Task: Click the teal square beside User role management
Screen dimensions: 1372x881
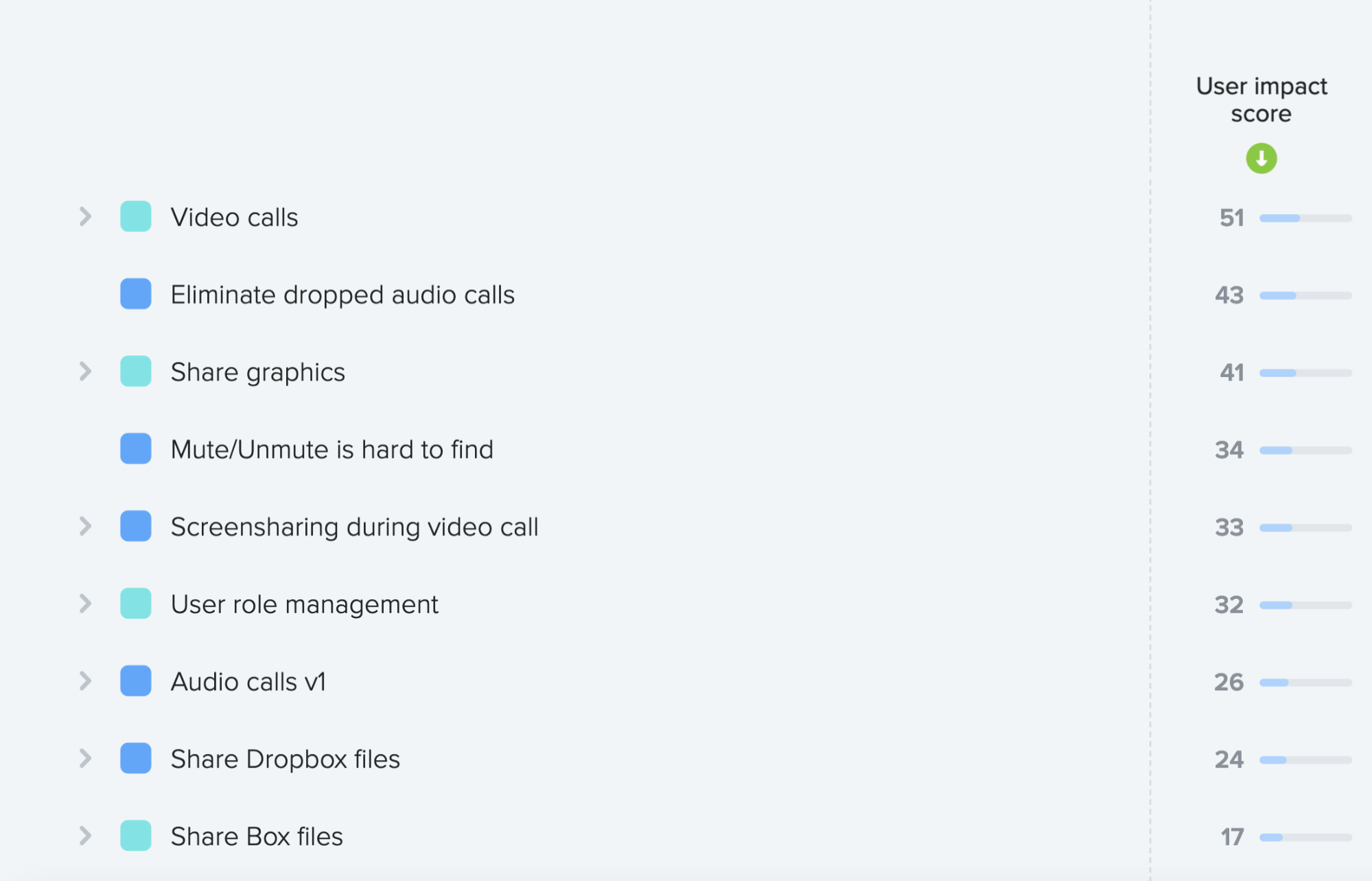Action: pos(136,604)
